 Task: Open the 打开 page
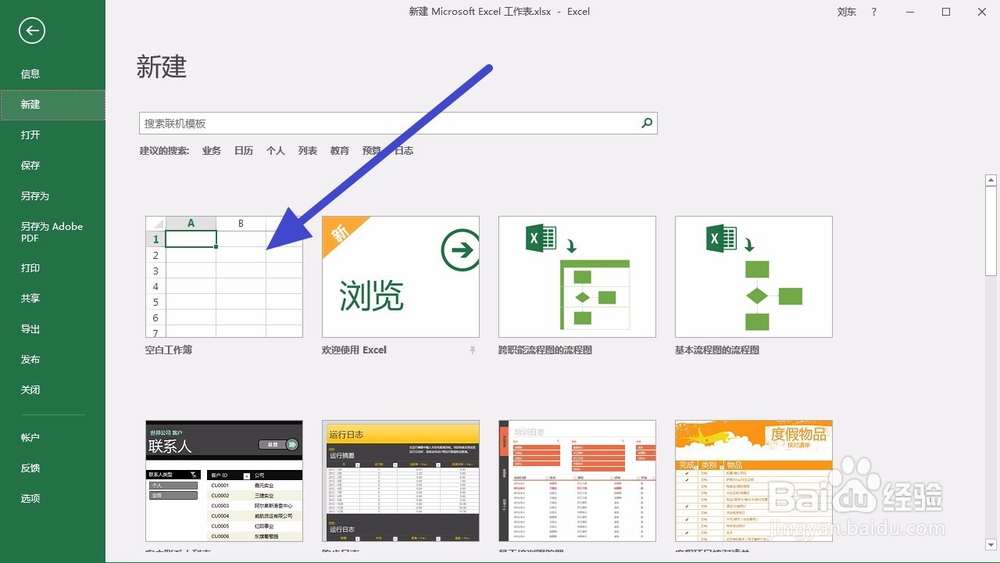tap(30, 135)
